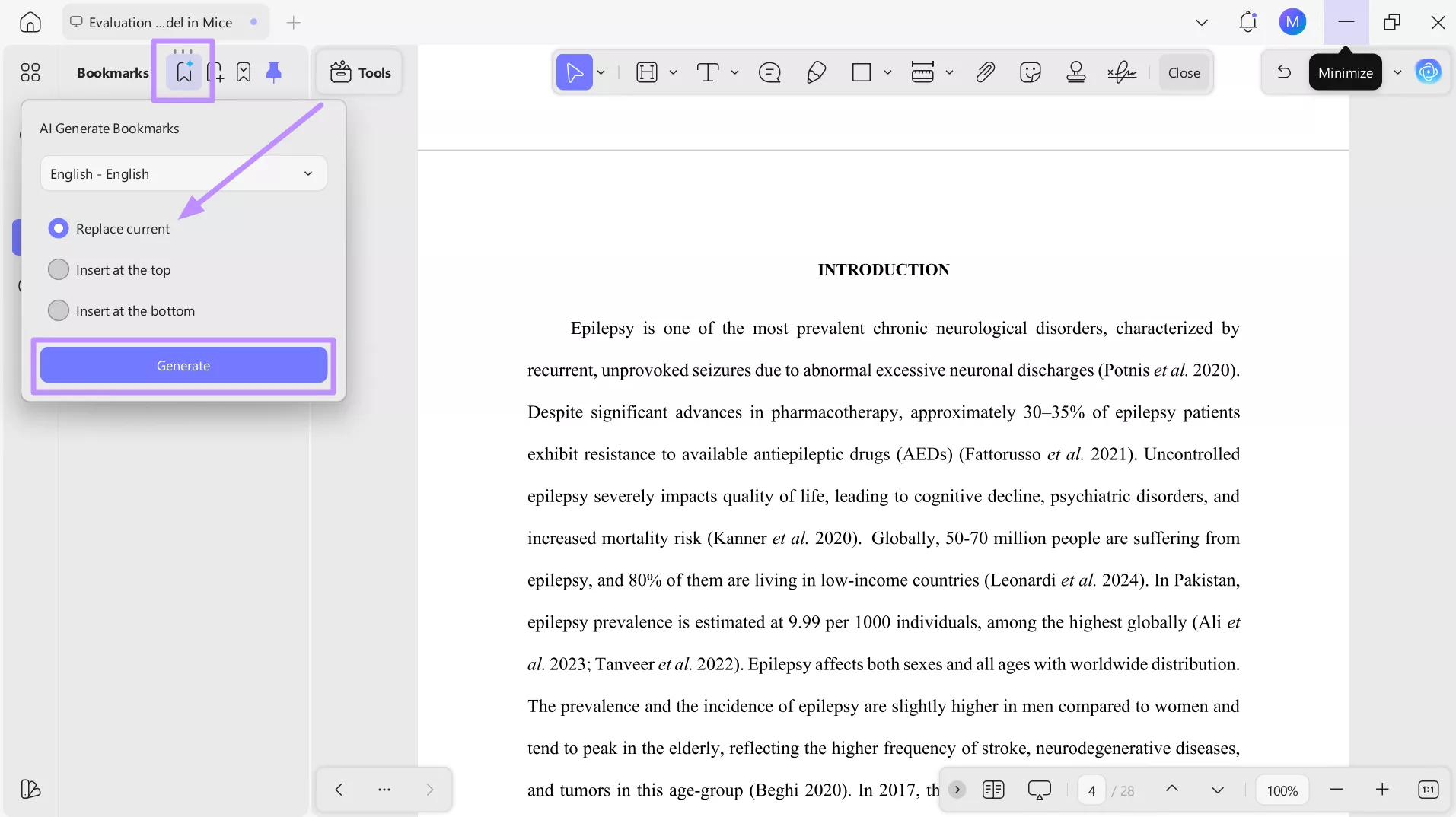This screenshot has width=1456, height=817.
Task: Edit the page number field showing 4
Action: pos(1091,790)
